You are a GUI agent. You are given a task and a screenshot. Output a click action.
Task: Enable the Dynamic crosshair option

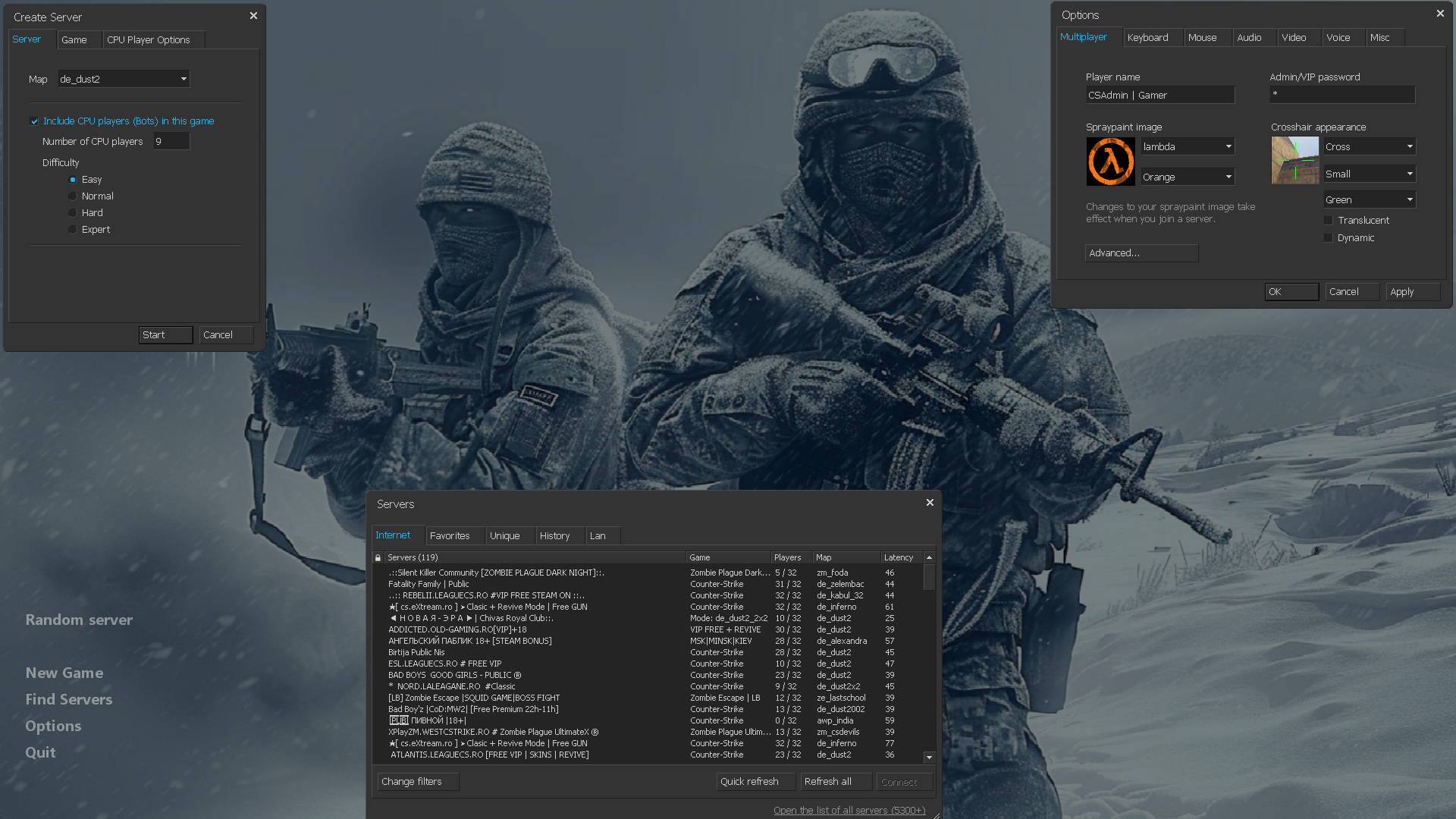click(1329, 238)
